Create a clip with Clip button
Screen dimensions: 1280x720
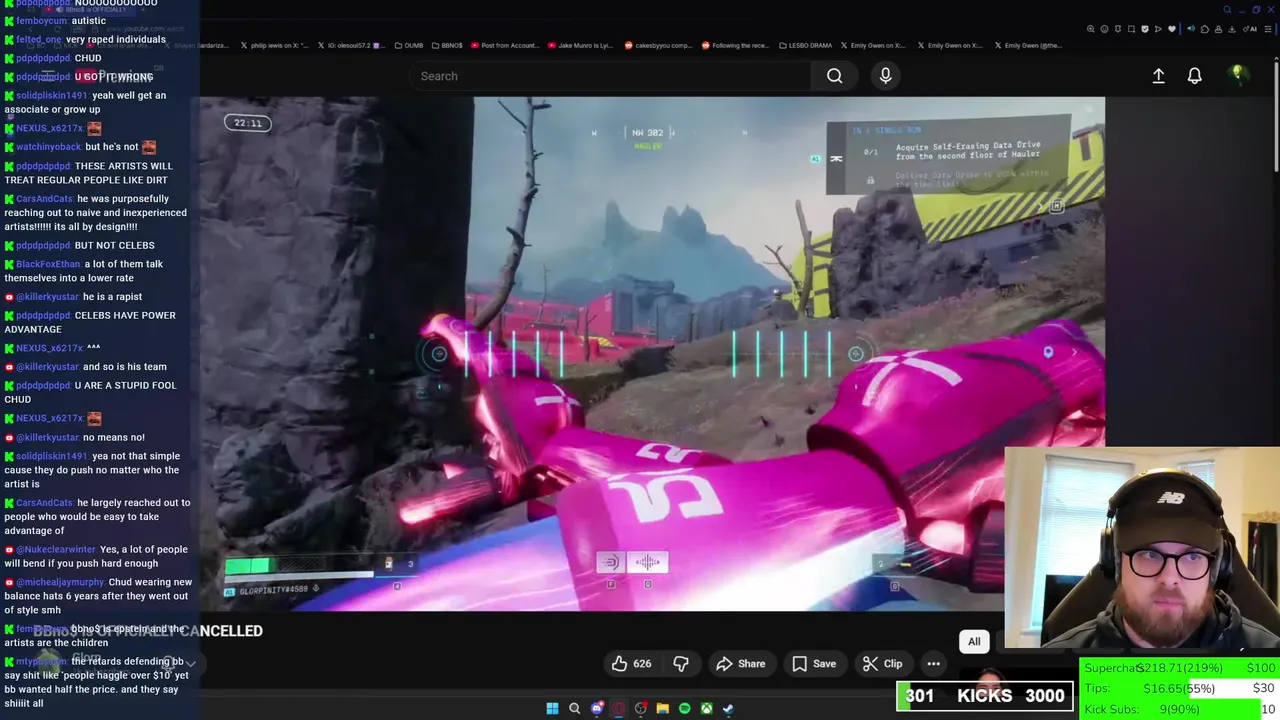[882, 663]
